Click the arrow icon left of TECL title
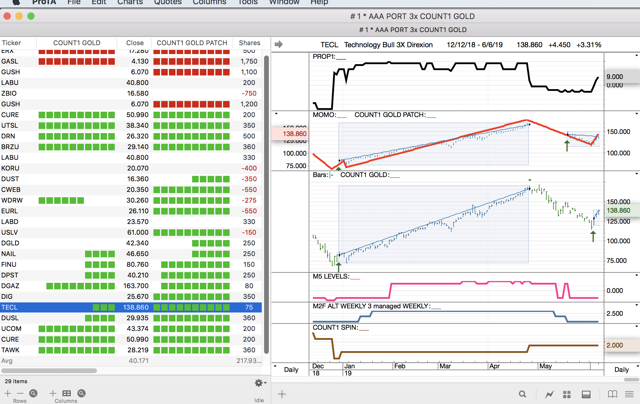Viewport: 640px width, 404px height. click(279, 44)
